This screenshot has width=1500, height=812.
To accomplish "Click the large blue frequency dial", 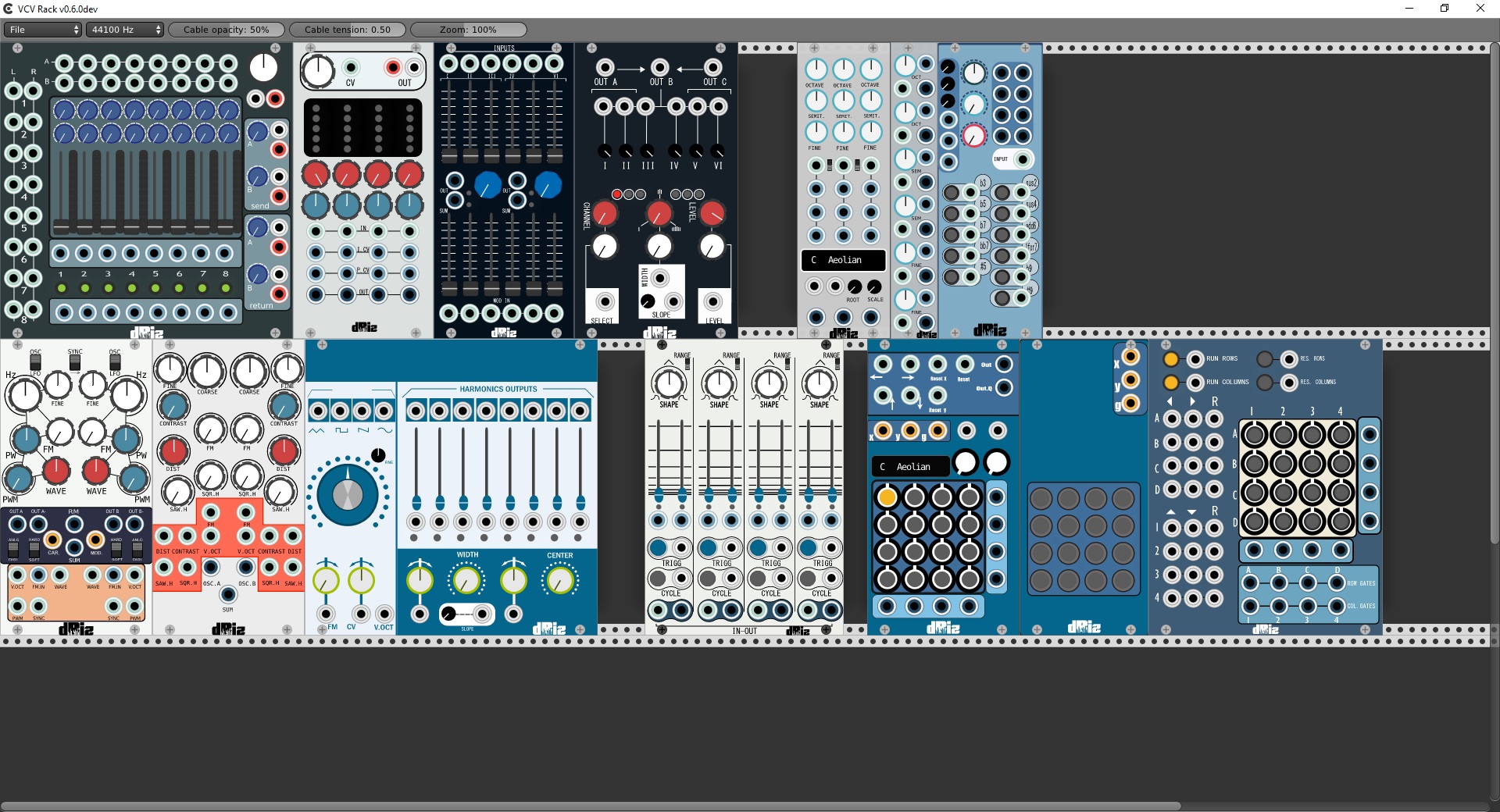I will pos(348,494).
